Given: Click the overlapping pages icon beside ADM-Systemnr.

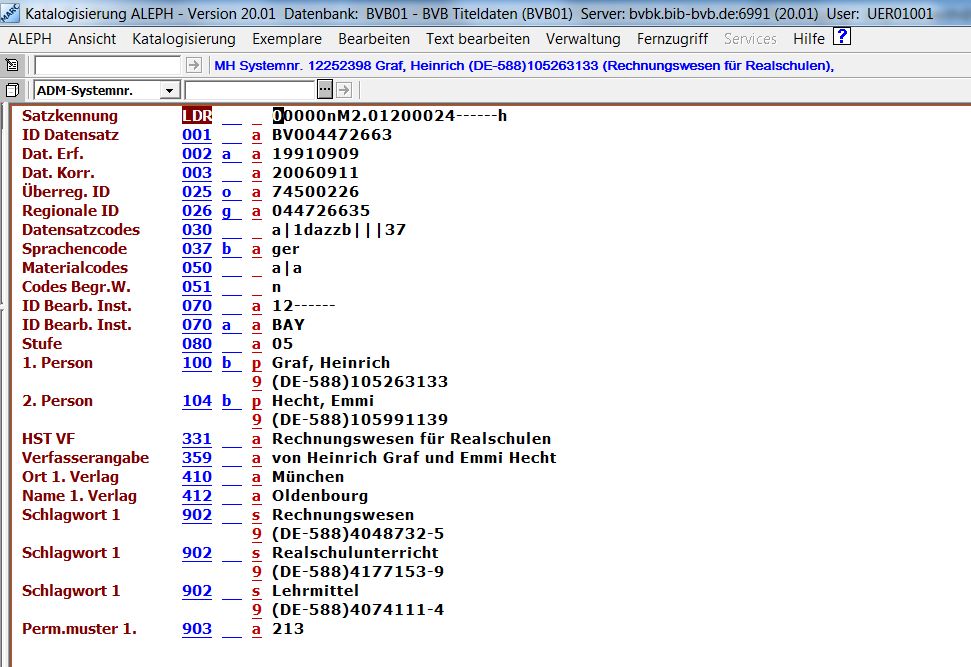Looking at the screenshot, I should (x=12, y=90).
